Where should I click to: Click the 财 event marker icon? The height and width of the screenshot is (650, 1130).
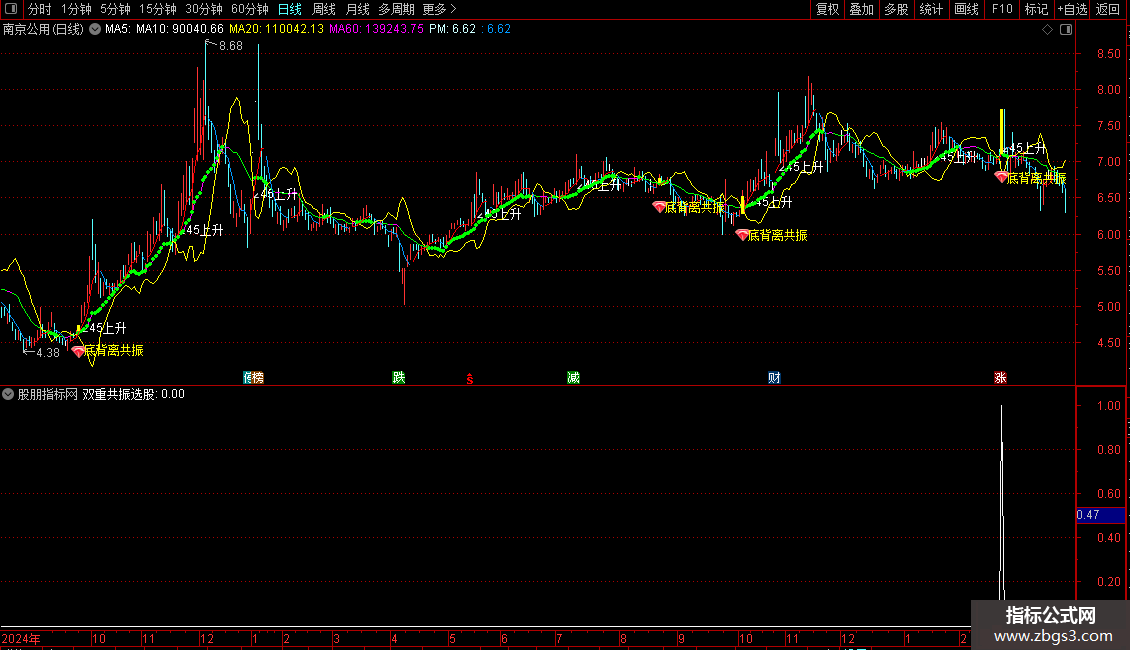point(774,378)
